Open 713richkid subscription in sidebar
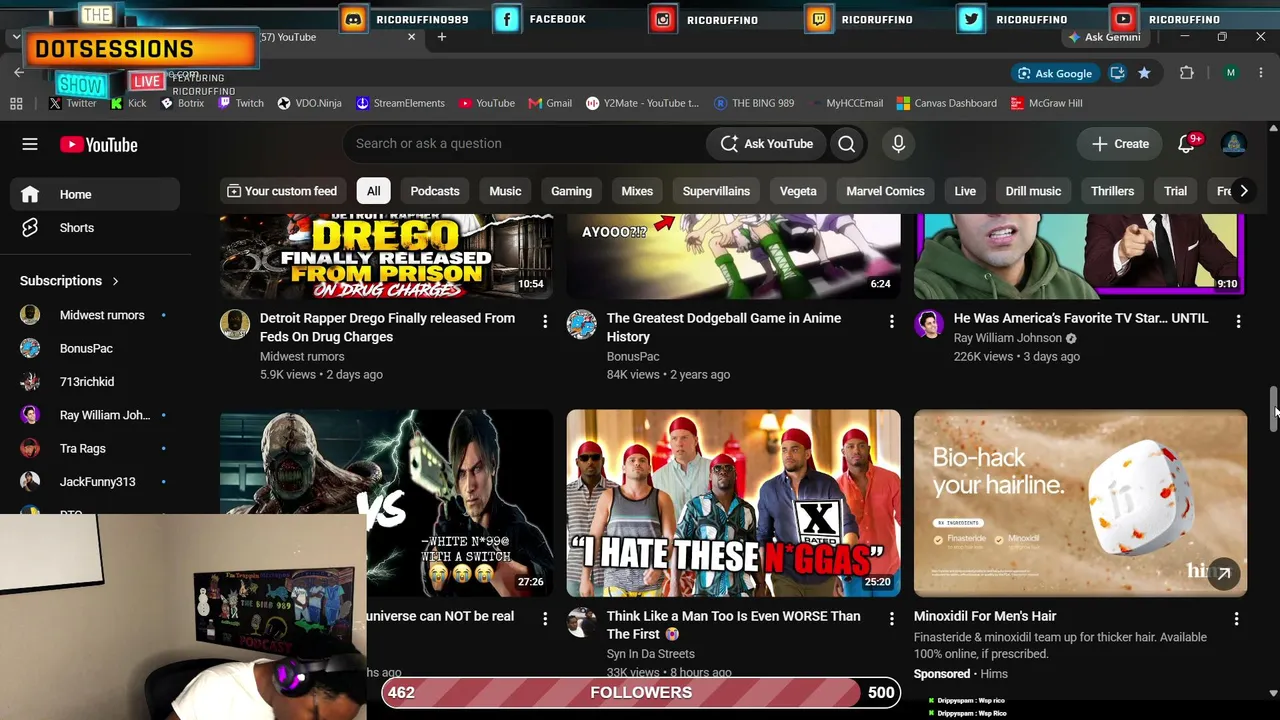 pyautogui.click(x=95, y=382)
